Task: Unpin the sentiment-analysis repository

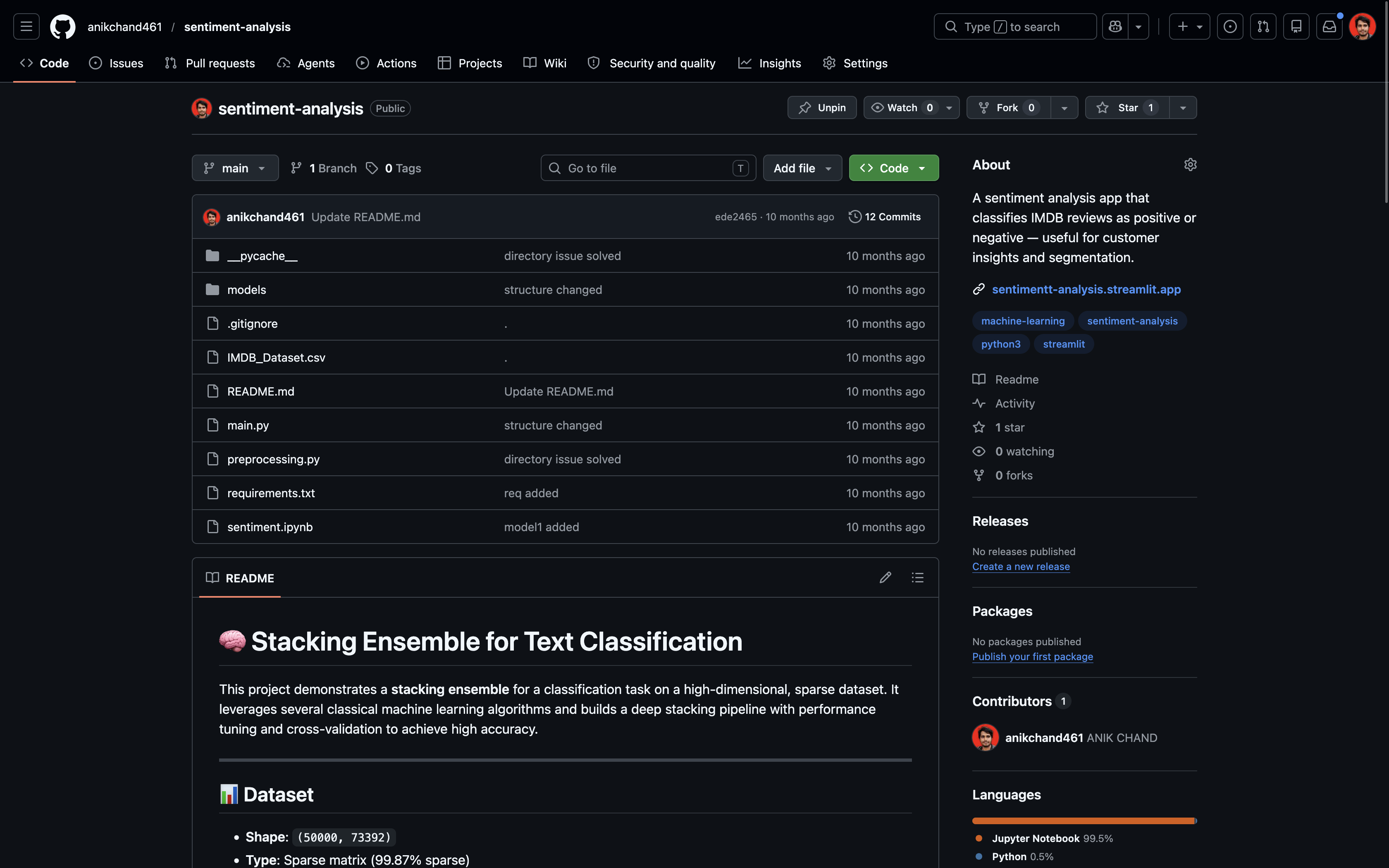Action: (822, 108)
